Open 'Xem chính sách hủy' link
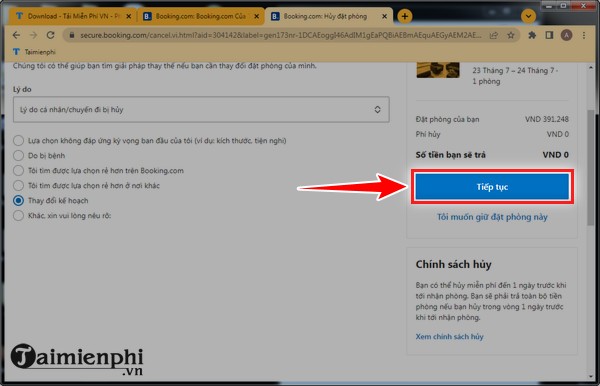This screenshot has height=386, width=600. coord(450,337)
